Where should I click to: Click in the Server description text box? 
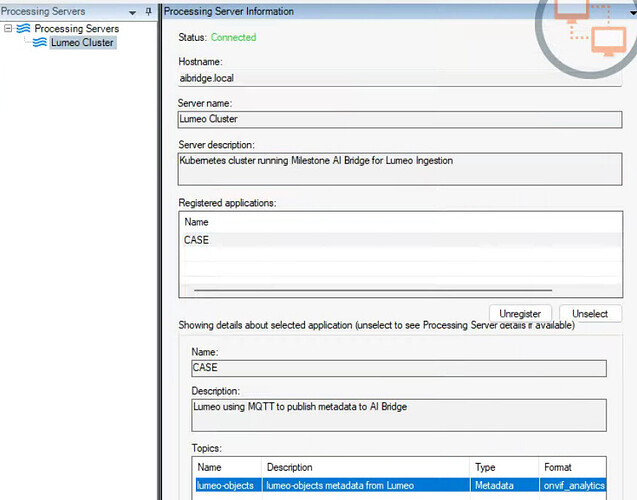[x=400, y=167]
